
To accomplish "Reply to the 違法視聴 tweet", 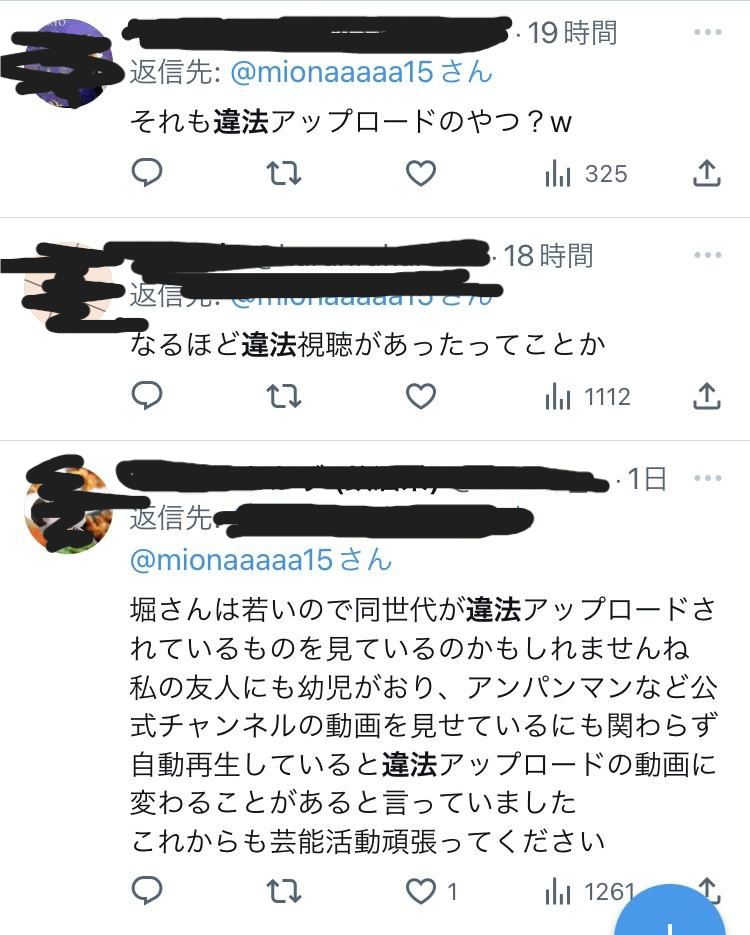I will coord(147,396).
